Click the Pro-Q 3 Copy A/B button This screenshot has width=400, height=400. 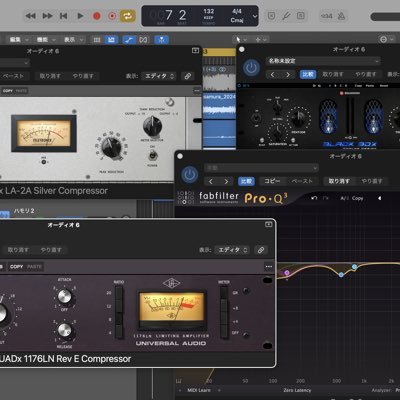pyautogui.click(x=357, y=198)
